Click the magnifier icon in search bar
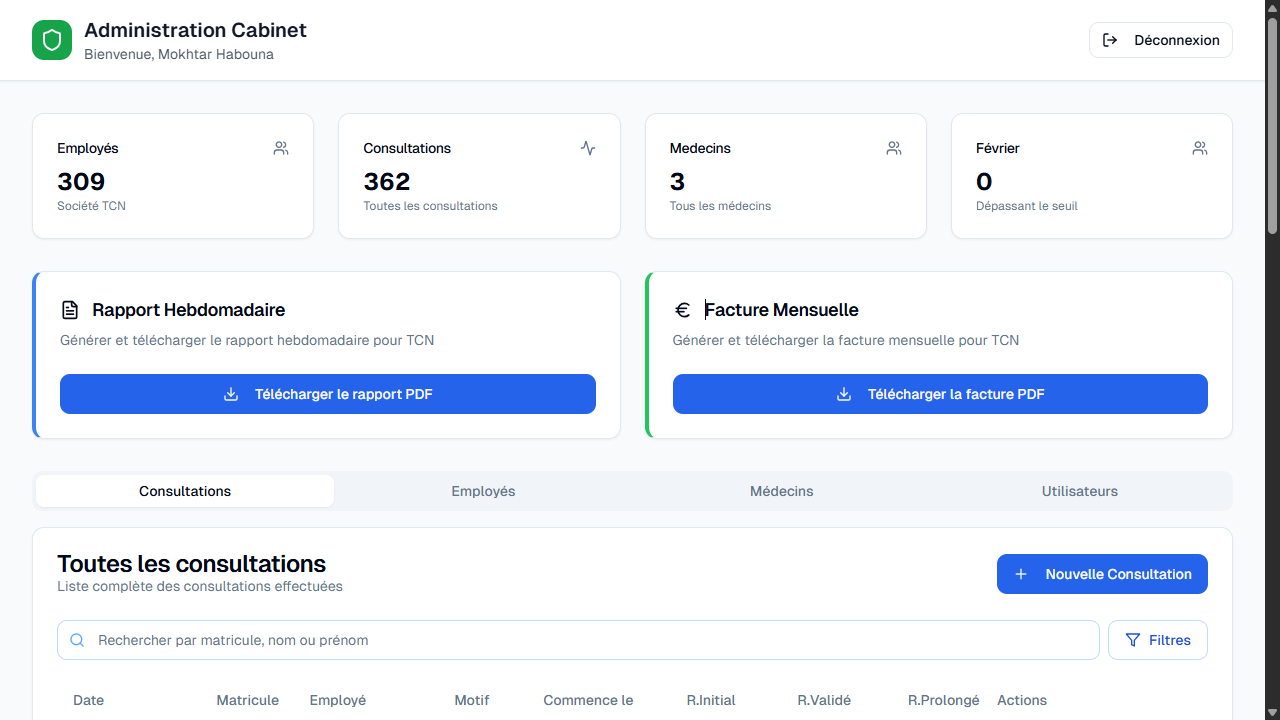The height and width of the screenshot is (720, 1280). tap(77, 640)
